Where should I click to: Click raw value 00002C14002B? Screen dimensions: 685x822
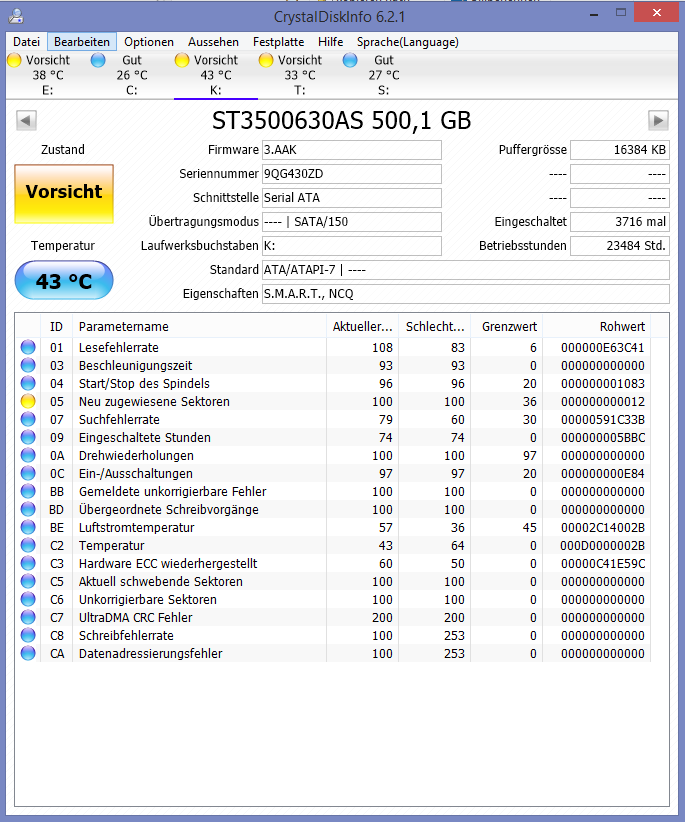click(603, 527)
